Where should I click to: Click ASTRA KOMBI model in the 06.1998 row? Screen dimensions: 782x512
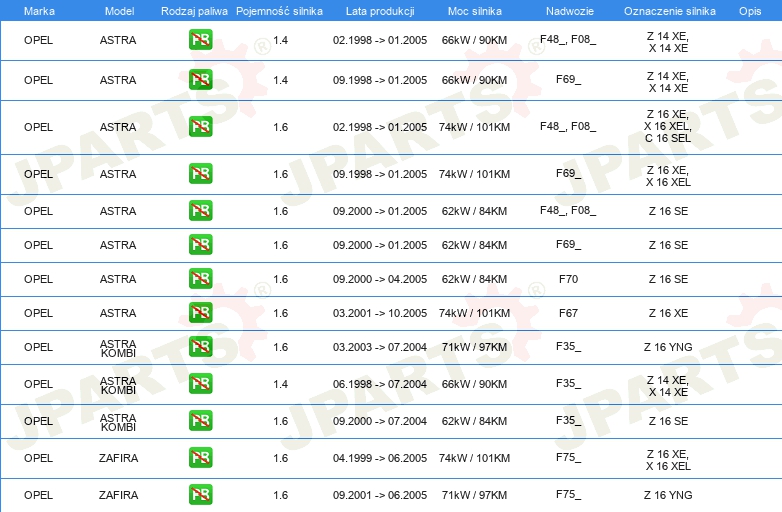118,385
